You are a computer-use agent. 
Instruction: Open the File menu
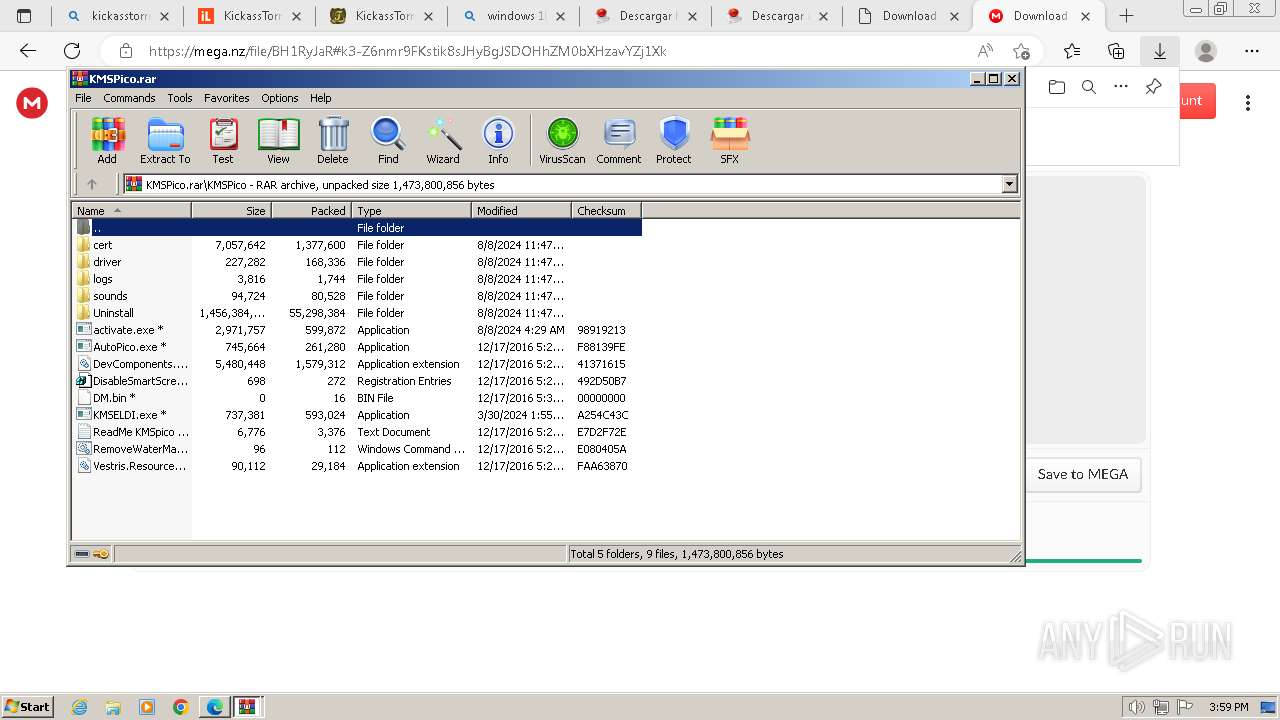click(x=83, y=98)
